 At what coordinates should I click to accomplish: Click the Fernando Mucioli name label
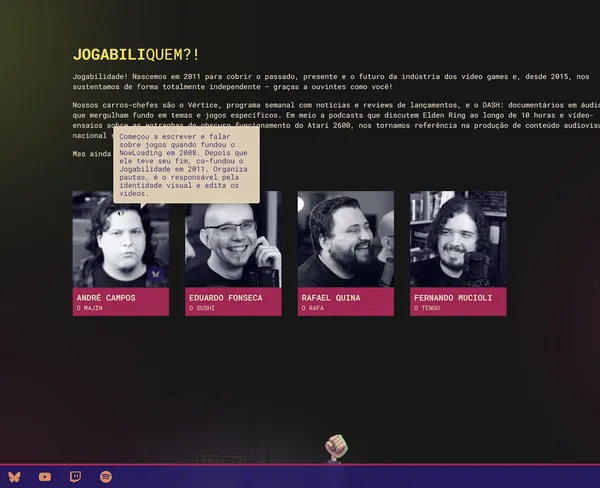click(x=453, y=298)
